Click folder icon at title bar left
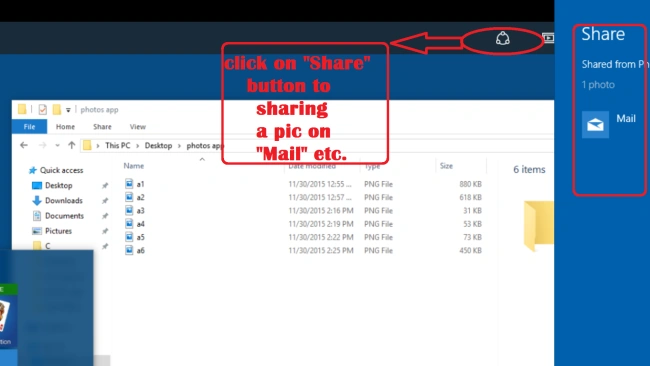The width and height of the screenshot is (650, 366). click(x=22, y=109)
